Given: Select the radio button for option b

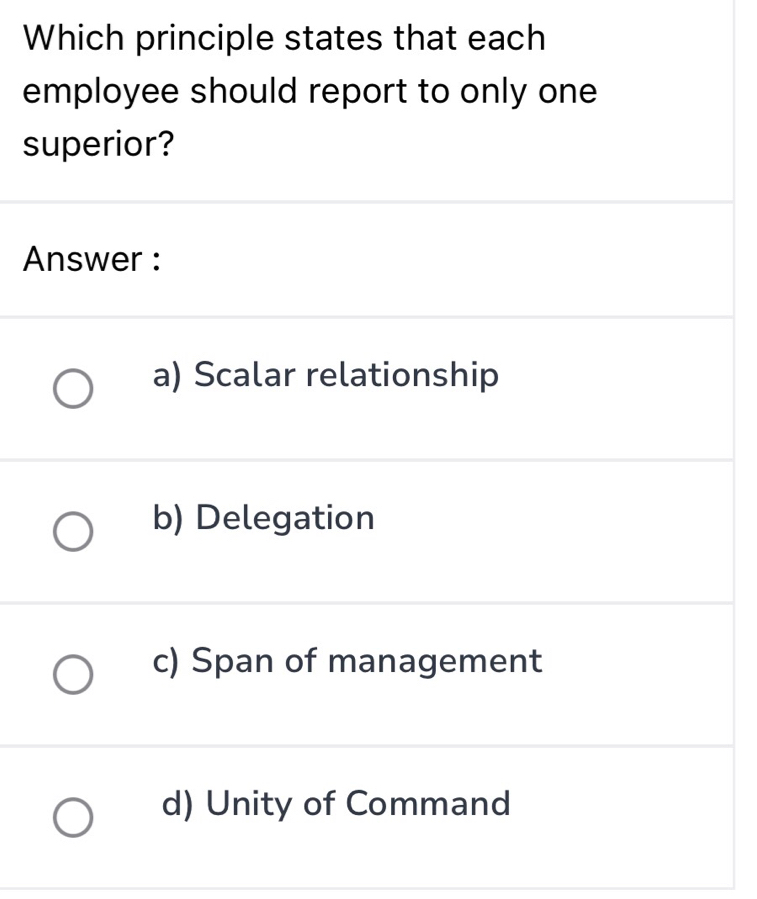Looking at the screenshot, I should [x=75, y=532].
